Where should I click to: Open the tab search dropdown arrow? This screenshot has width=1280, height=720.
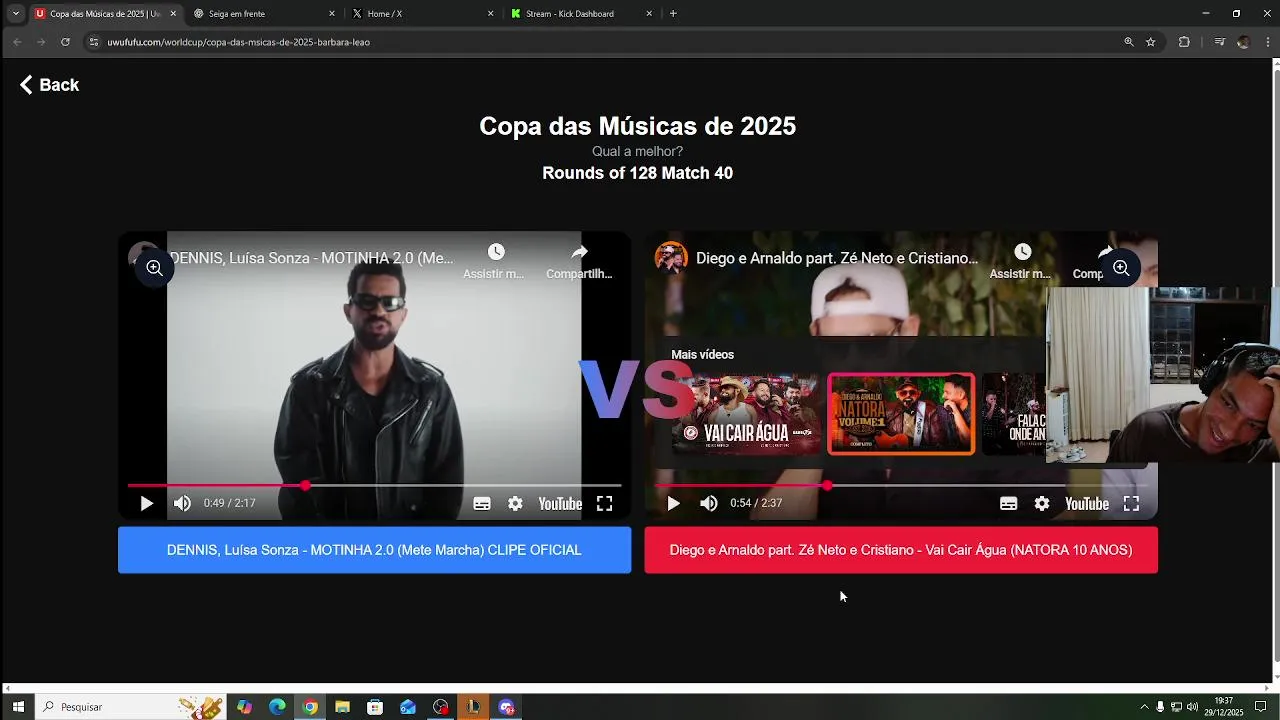point(16,14)
